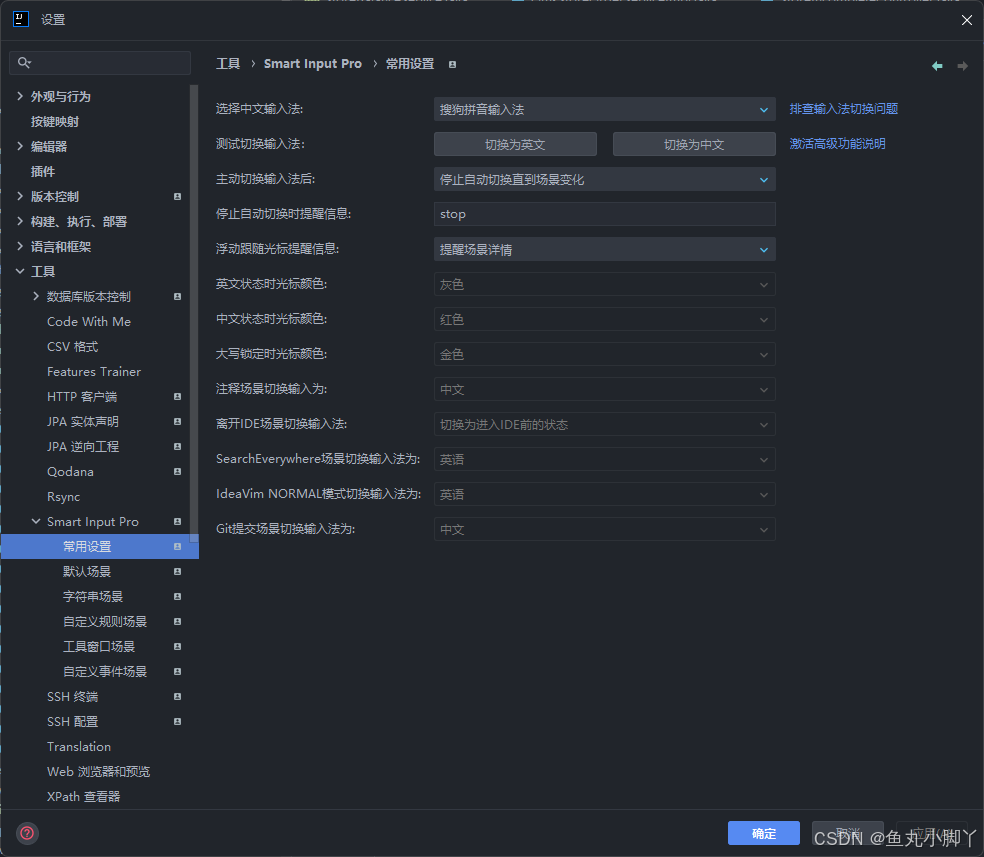Click project icon on SSH 终端 row
The image size is (984, 857).
[178, 696]
